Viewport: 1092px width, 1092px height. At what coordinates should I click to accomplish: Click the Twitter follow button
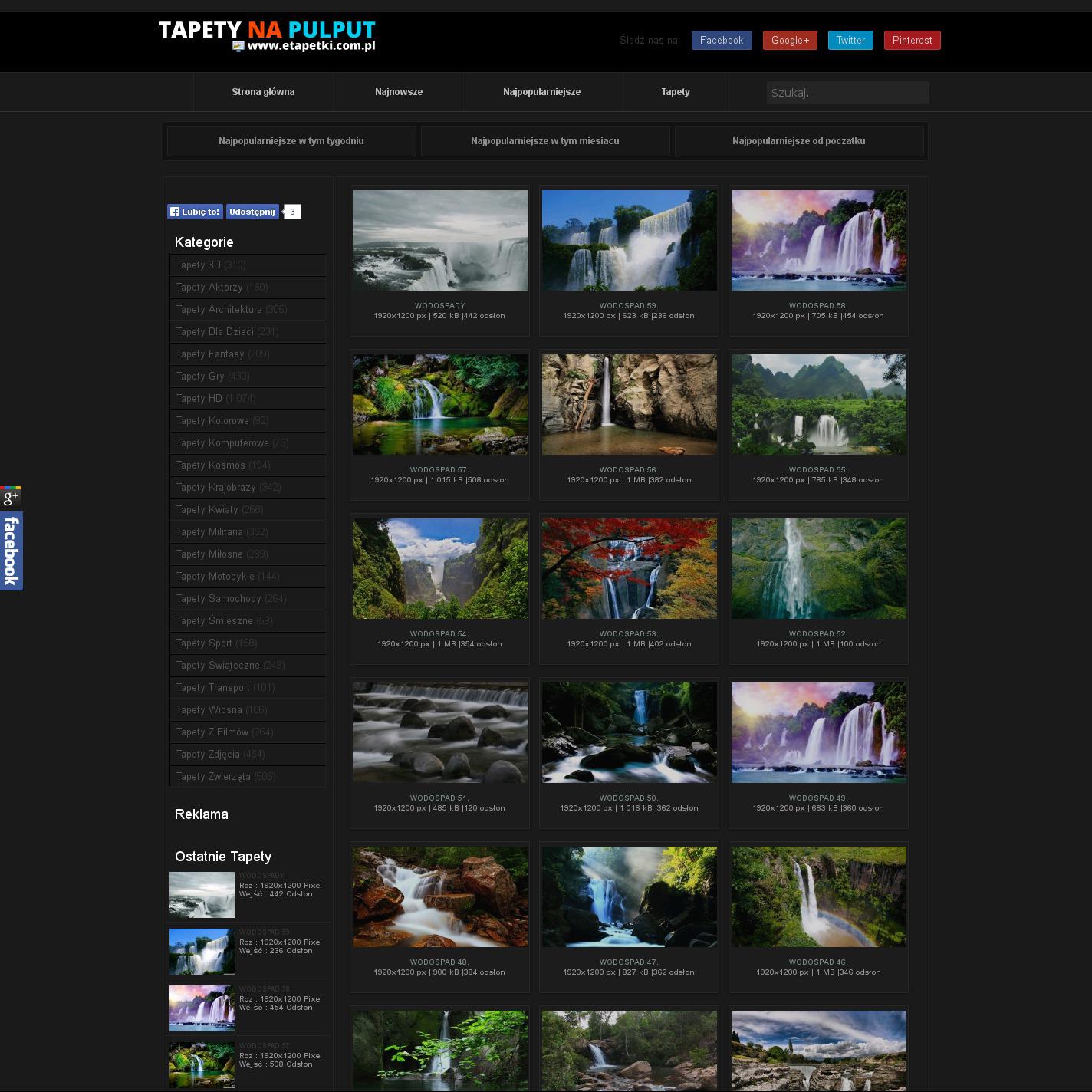coord(850,41)
